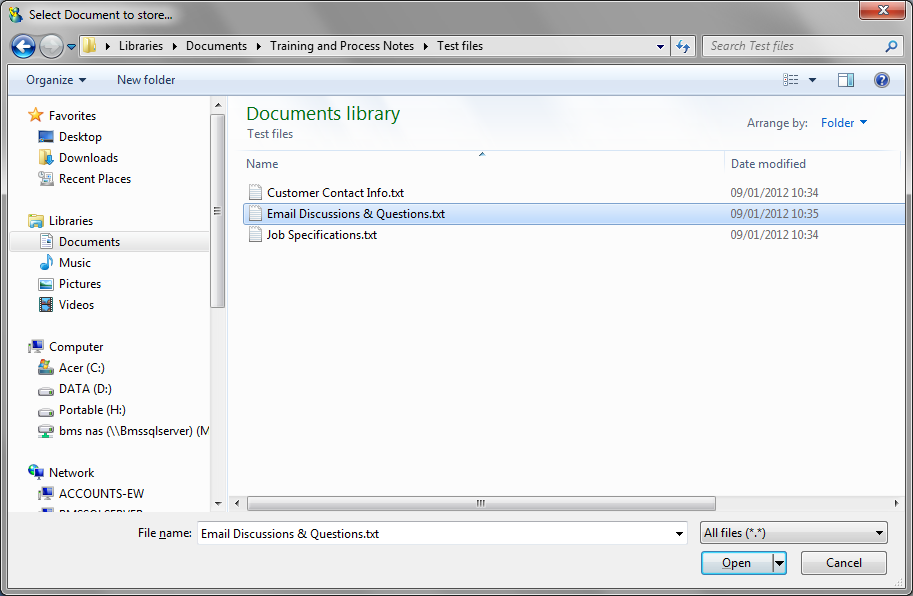Click Test files in the address path
The image size is (913, 596).
(460, 46)
